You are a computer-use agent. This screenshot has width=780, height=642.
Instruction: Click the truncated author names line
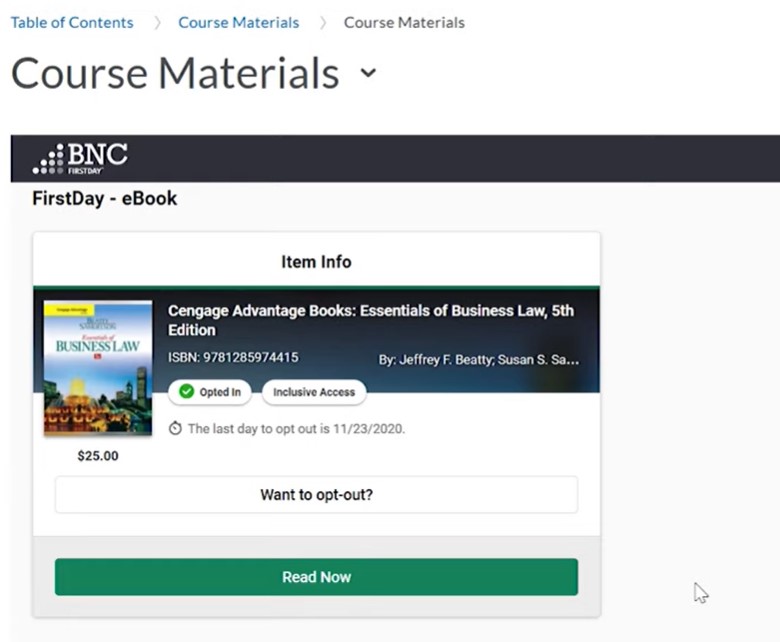[478, 359]
